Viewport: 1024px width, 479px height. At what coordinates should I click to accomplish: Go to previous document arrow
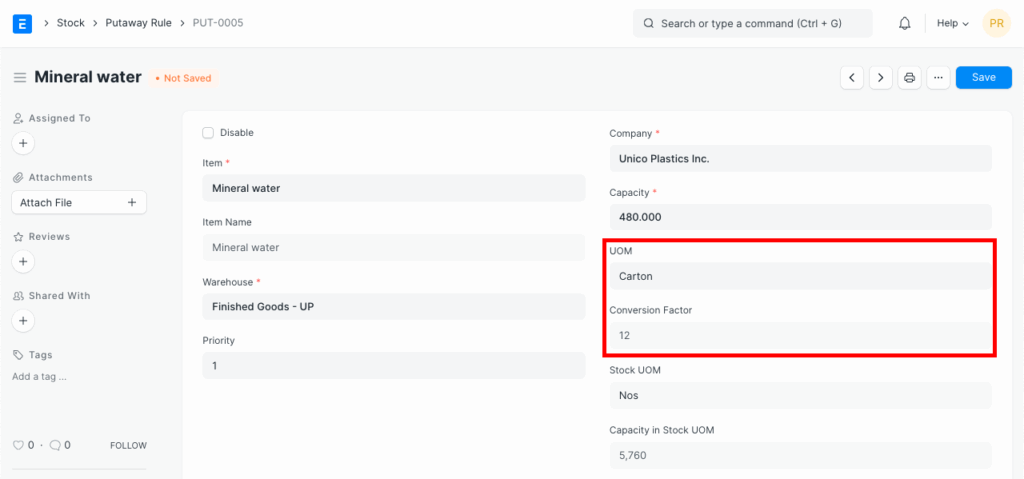pos(851,78)
